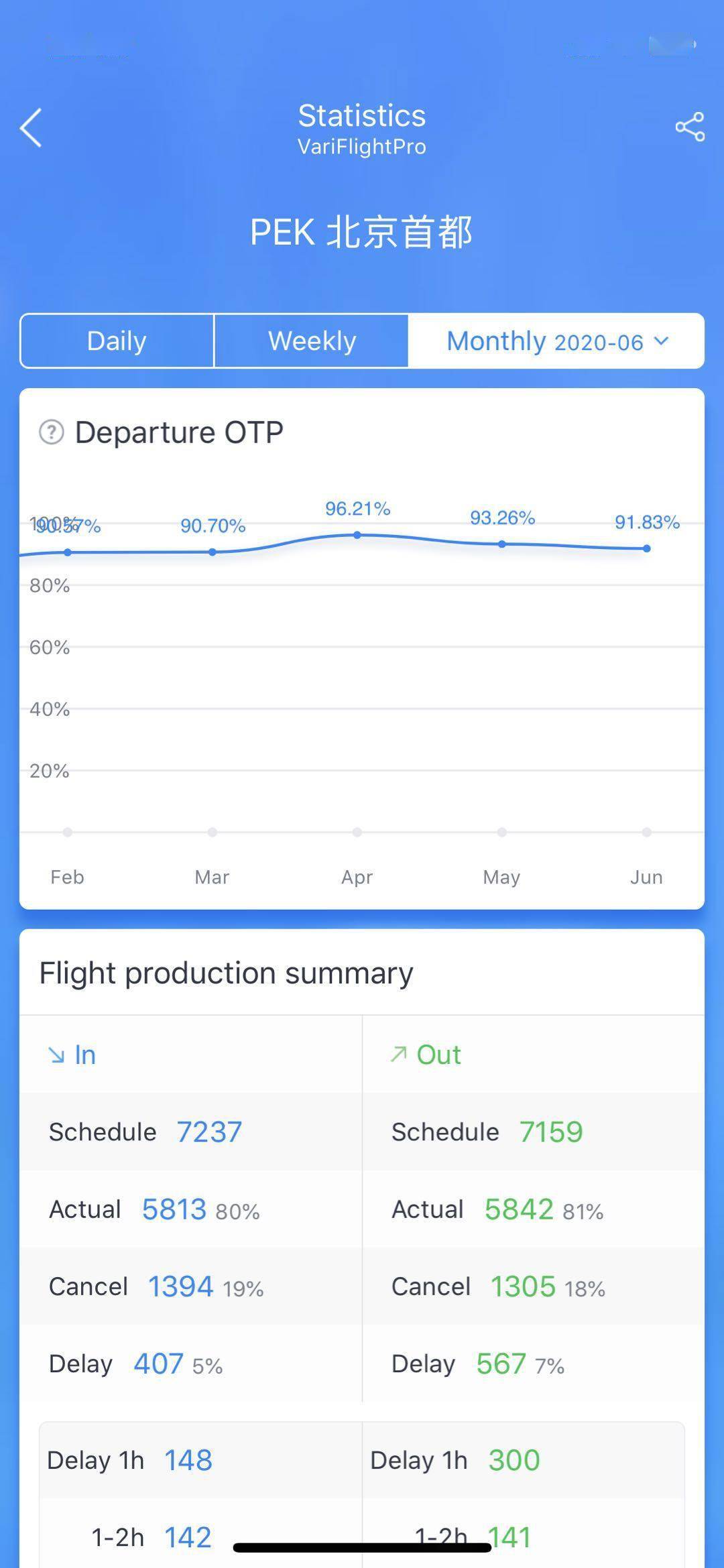The height and width of the screenshot is (1568, 724).
Task: Switch to the Daily tab
Action: 117,341
